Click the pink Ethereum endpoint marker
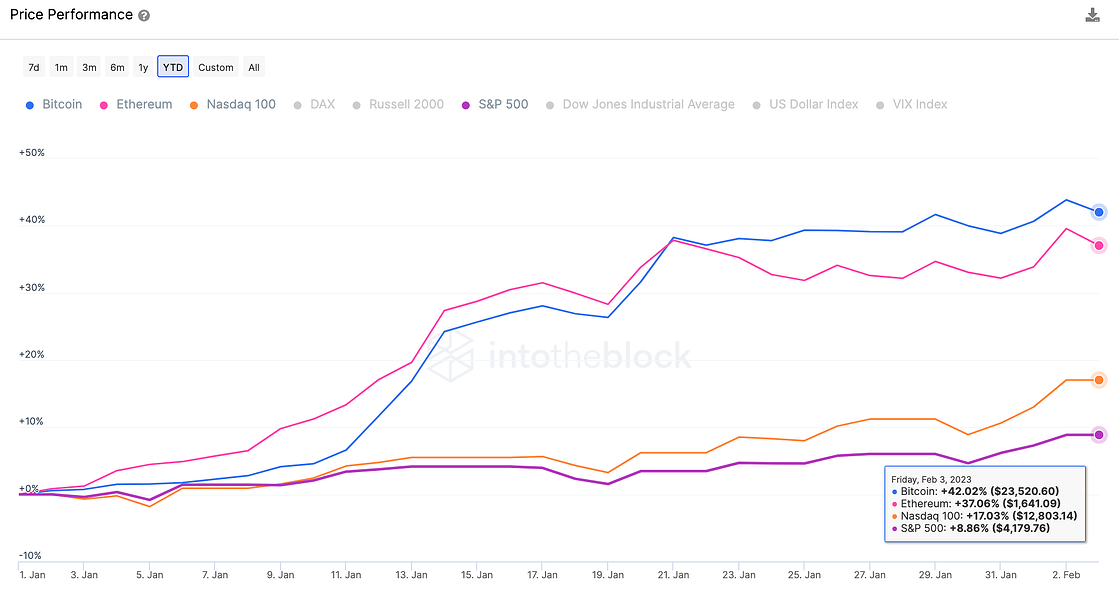This screenshot has height=590, width=1119. pyautogui.click(x=1099, y=245)
